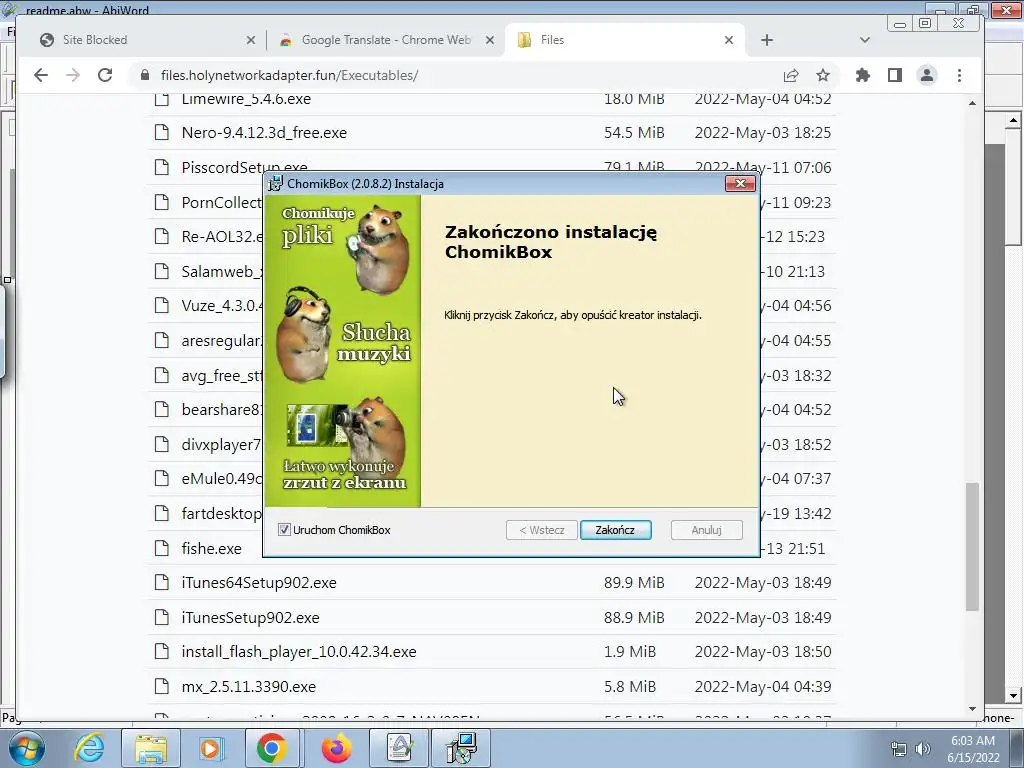Click the date 2022-May-04 04:39
Viewport: 1024px width, 768px height.
pyautogui.click(x=763, y=686)
